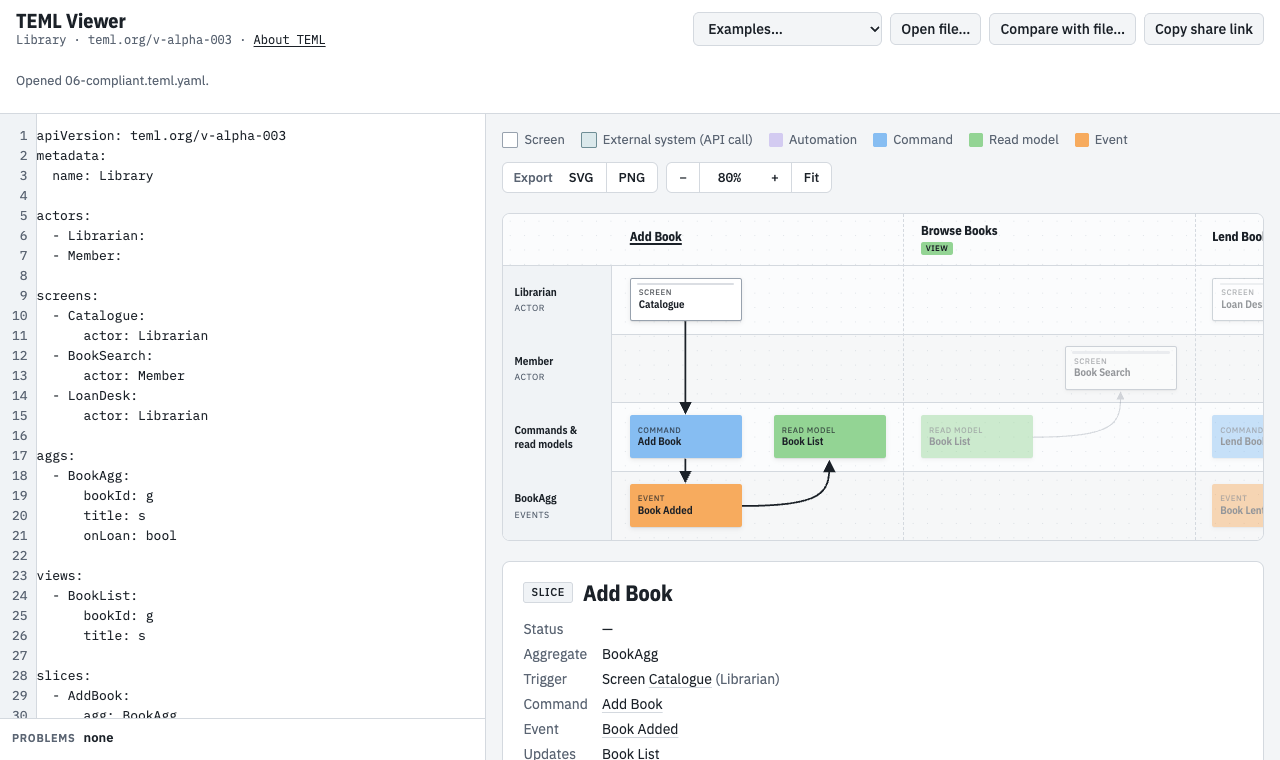The width and height of the screenshot is (1280, 760).
Task: Click the '- BookSearch:' code line
Action: click(x=103, y=355)
